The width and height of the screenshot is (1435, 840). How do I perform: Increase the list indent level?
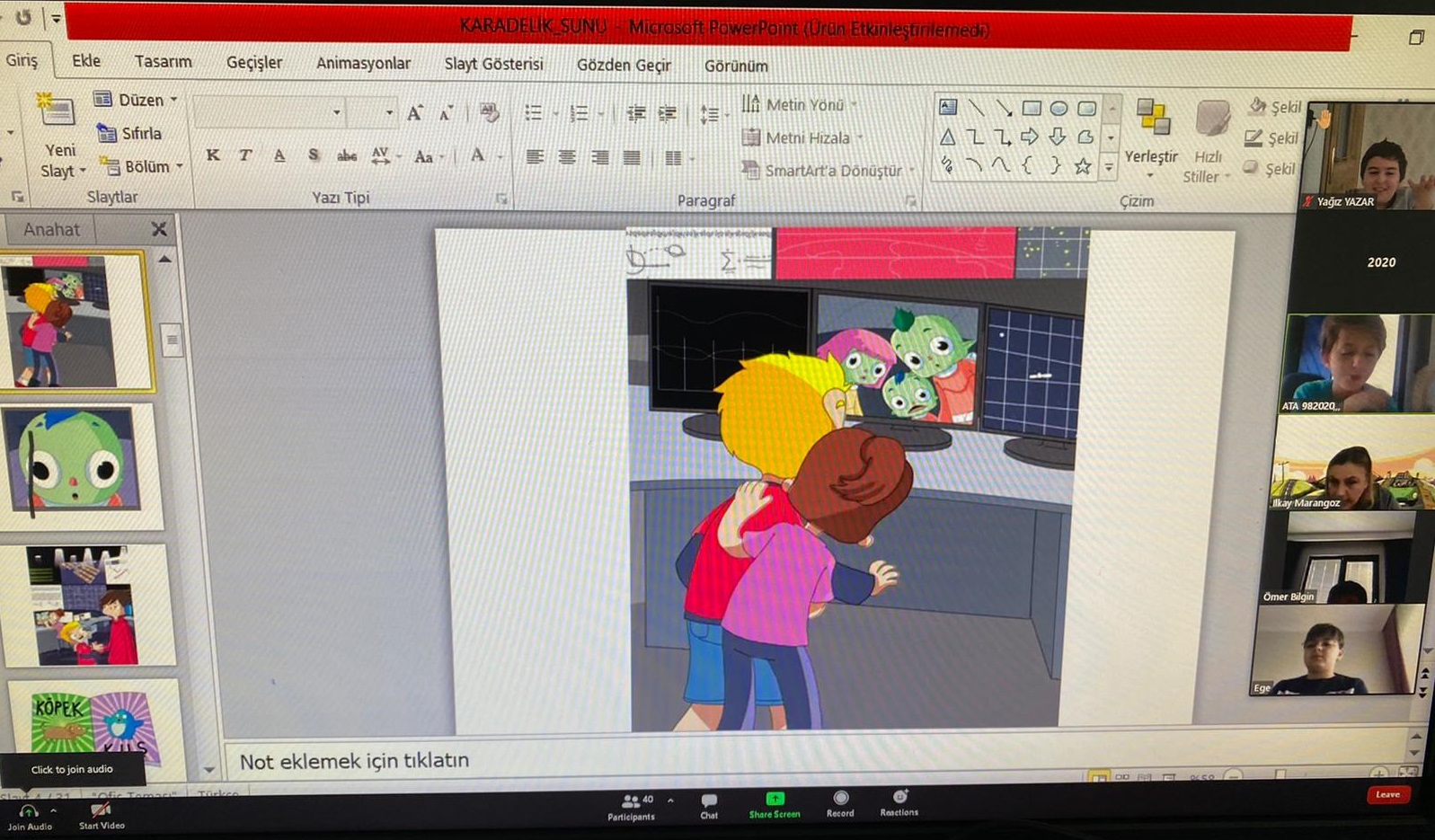pos(667,114)
